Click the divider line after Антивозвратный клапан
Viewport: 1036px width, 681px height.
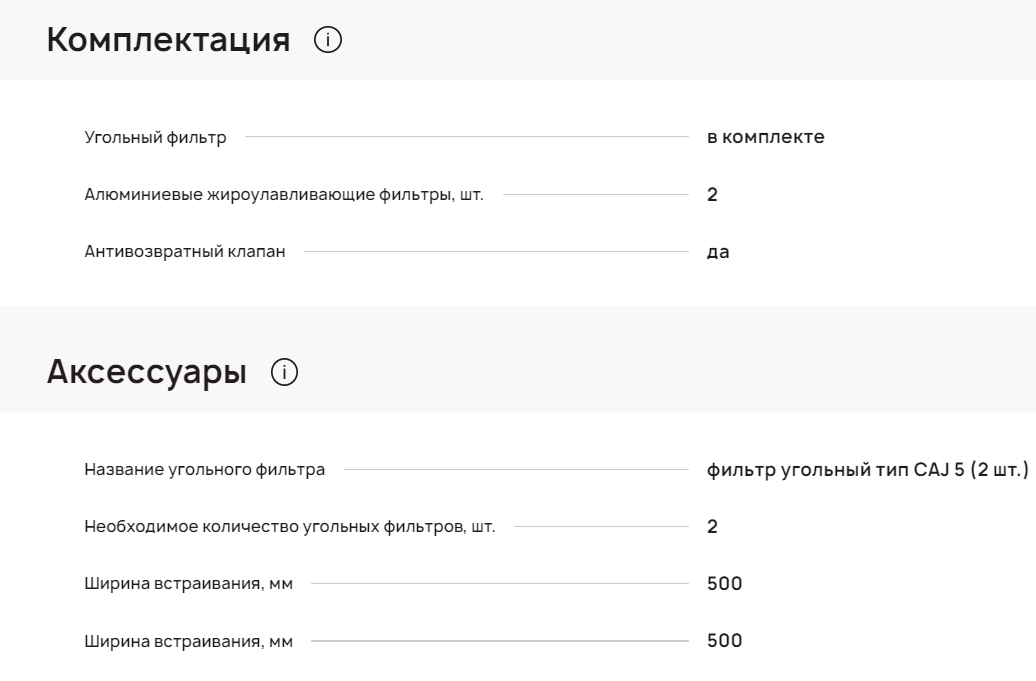tap(496, 251)
